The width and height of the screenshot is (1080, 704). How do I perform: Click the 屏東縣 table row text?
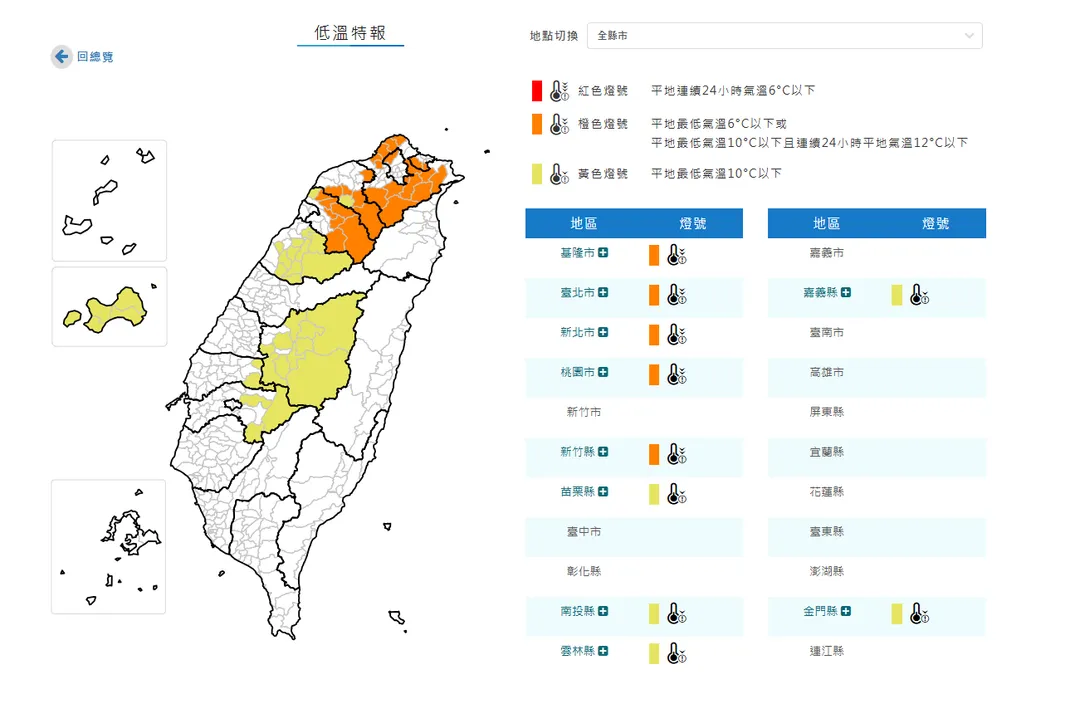pyautogui.click(x=826, y=412)
